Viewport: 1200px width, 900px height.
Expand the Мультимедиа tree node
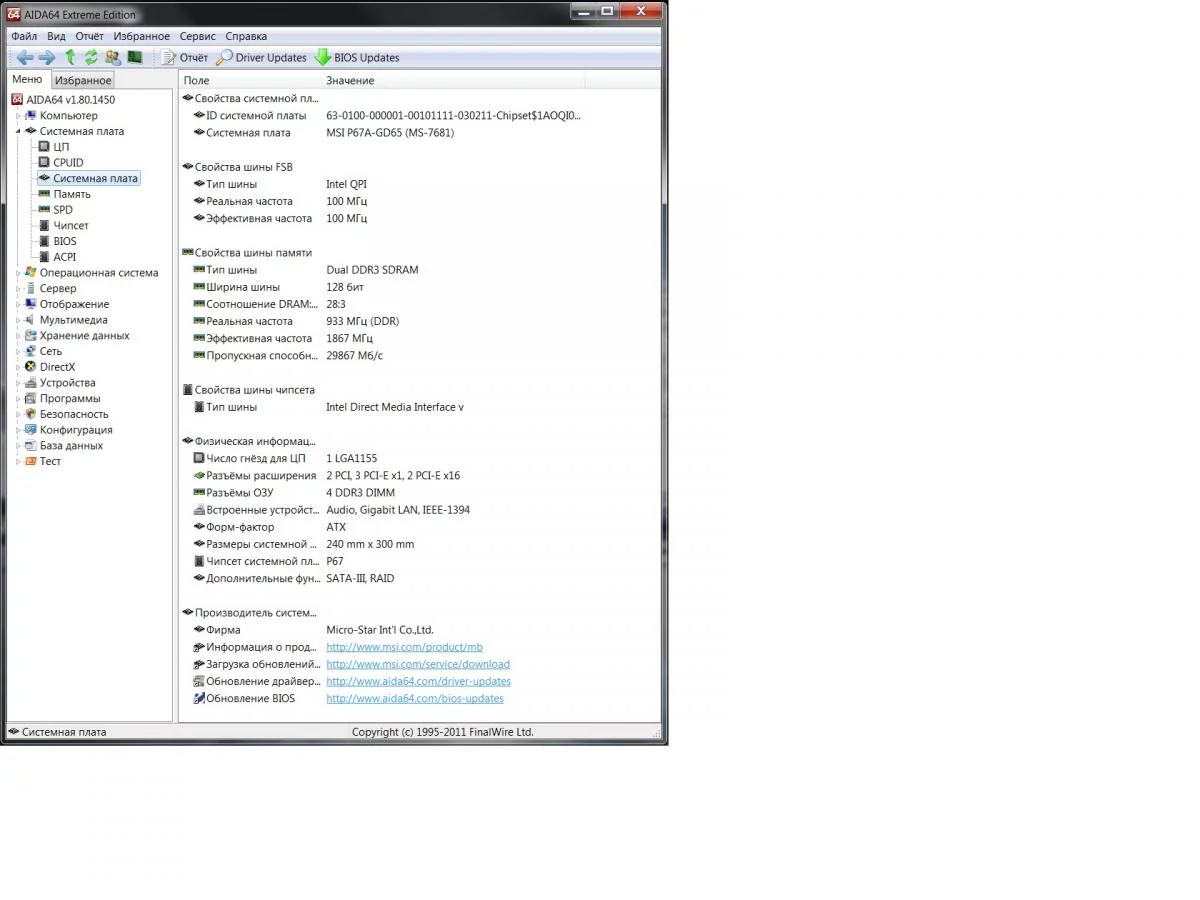pos(18,320)
